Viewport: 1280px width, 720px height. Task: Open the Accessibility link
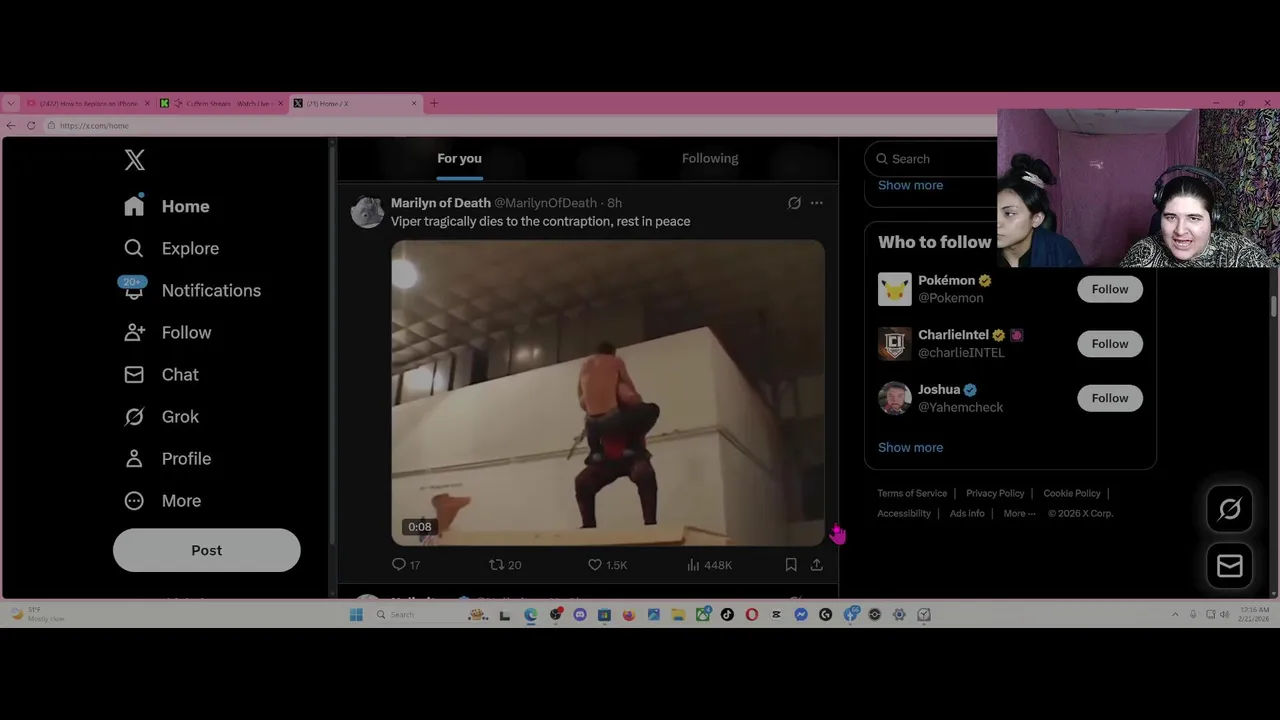pos(904,513)
